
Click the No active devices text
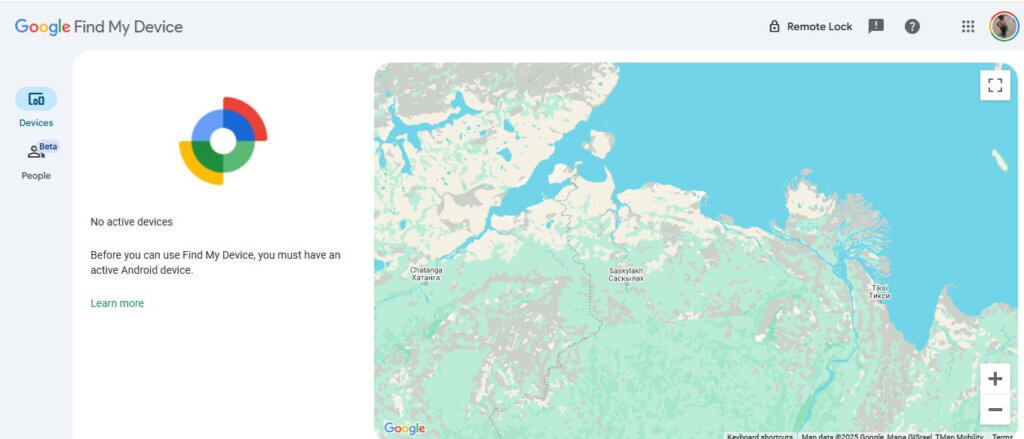(131, 222)
